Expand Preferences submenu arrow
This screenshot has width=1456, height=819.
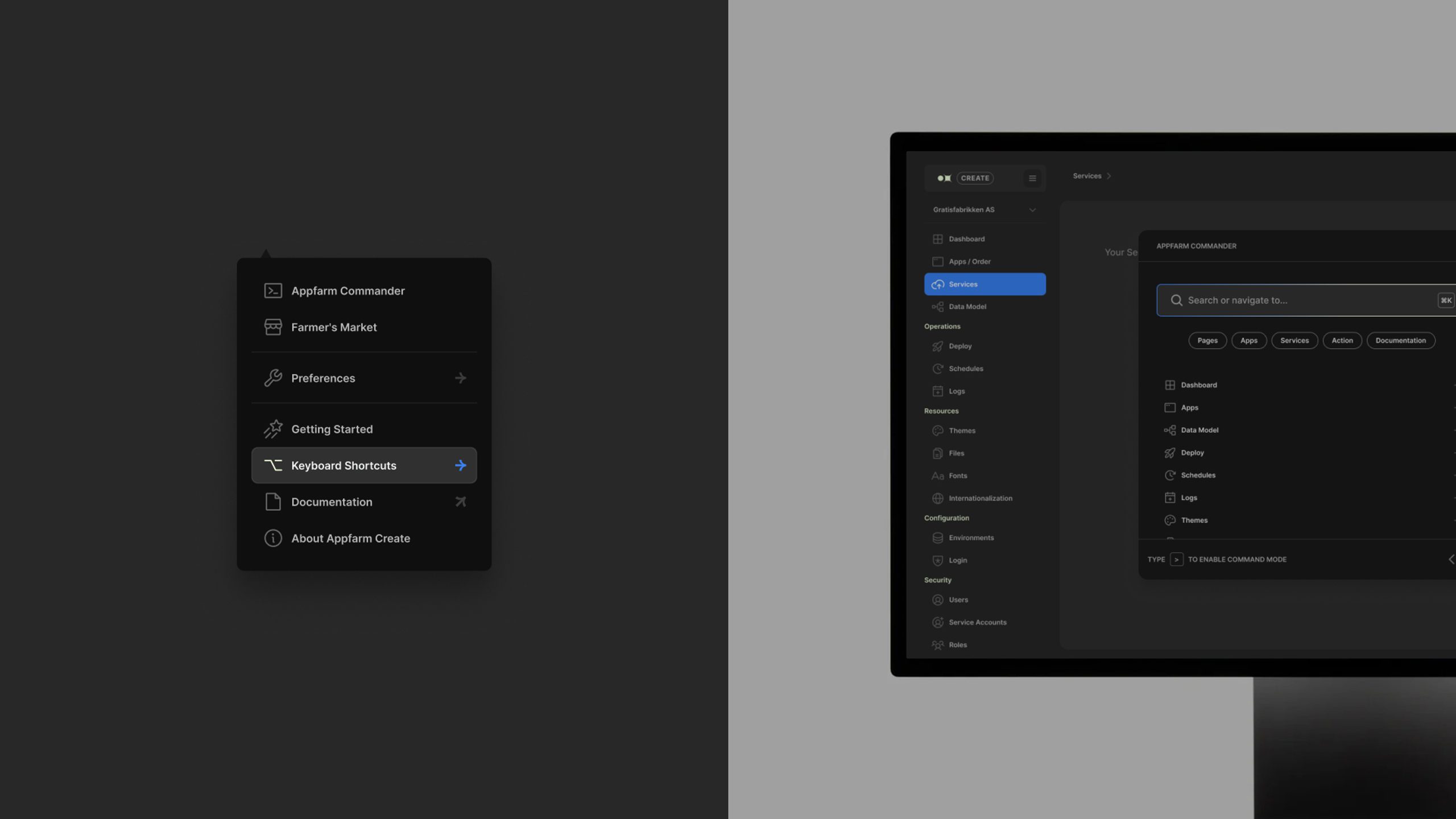coord(460,378)
